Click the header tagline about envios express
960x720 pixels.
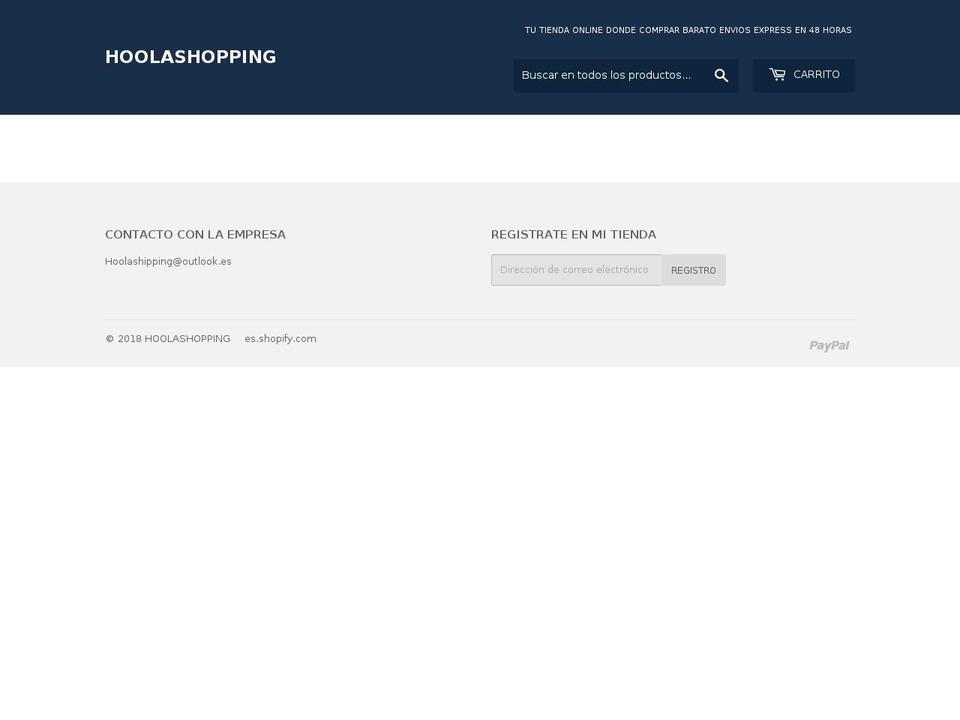pyautogui.click(x=688, y=30)
